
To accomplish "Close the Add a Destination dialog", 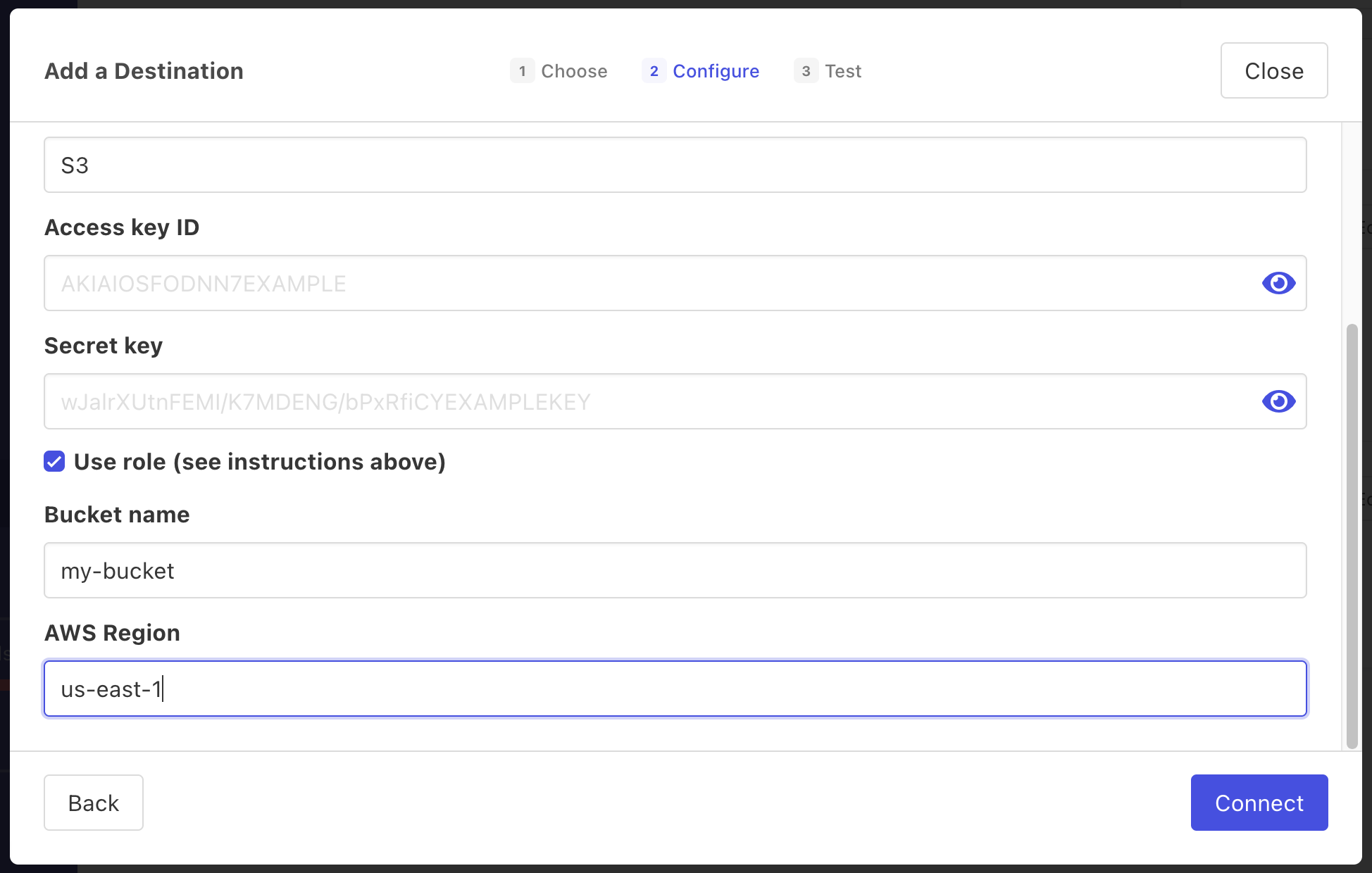I will (1273, 70).
